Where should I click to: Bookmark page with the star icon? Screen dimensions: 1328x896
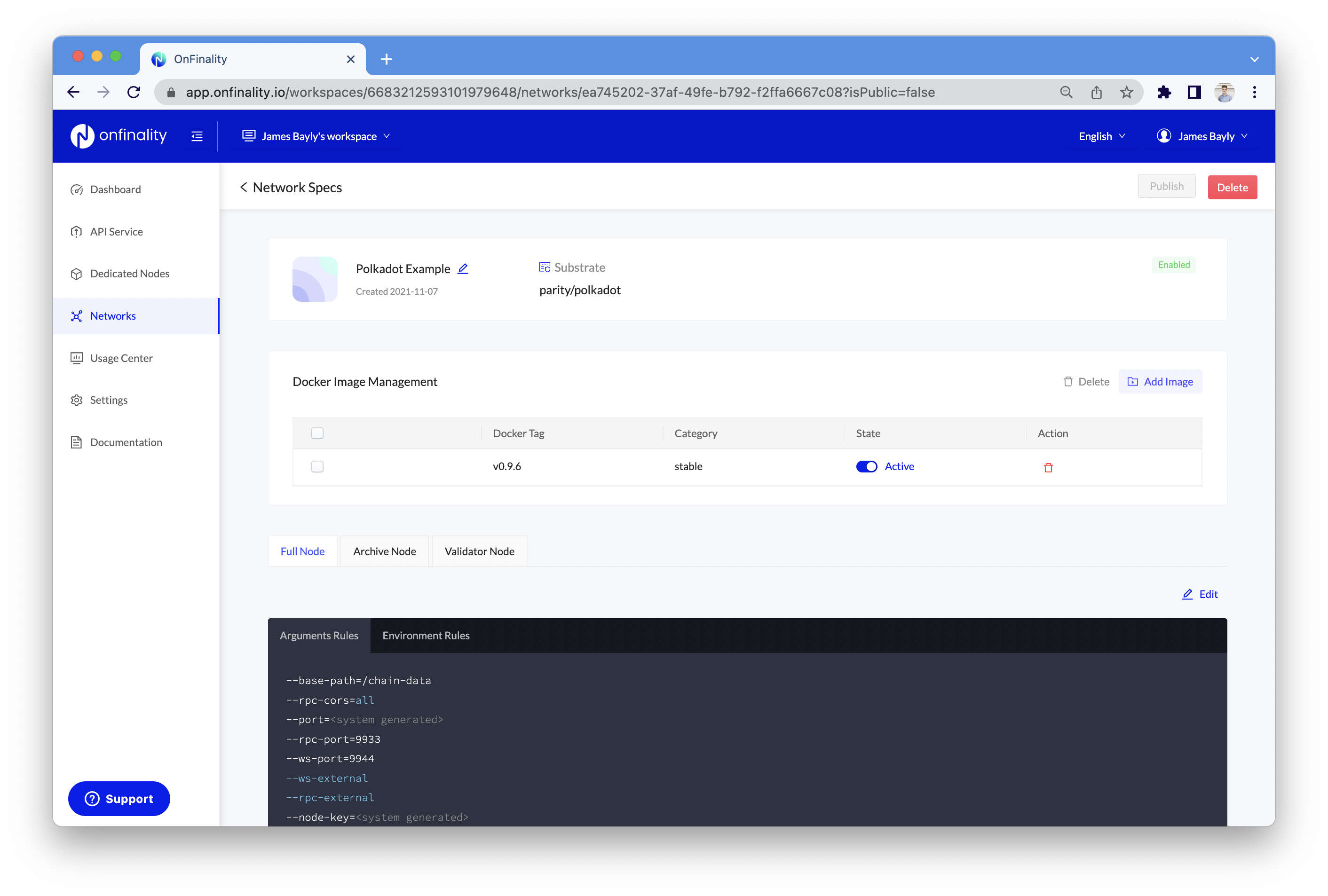[1126, 93]
